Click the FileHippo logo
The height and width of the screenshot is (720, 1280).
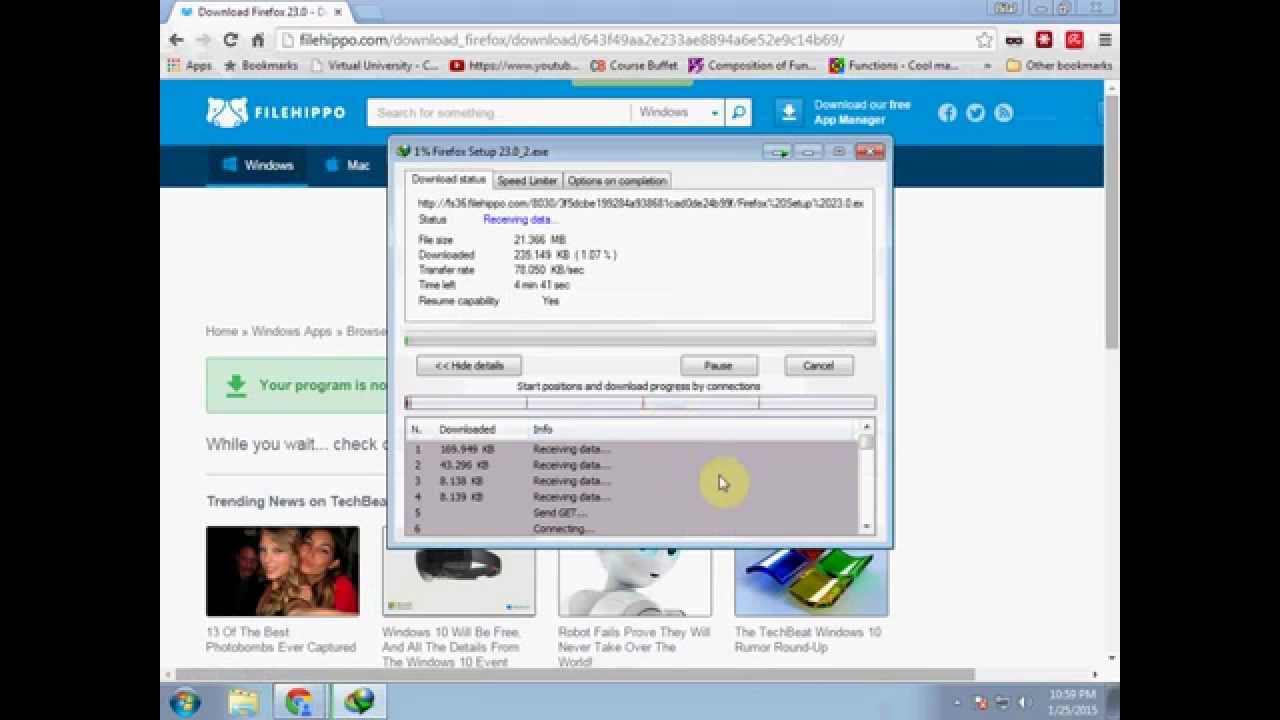276,112
